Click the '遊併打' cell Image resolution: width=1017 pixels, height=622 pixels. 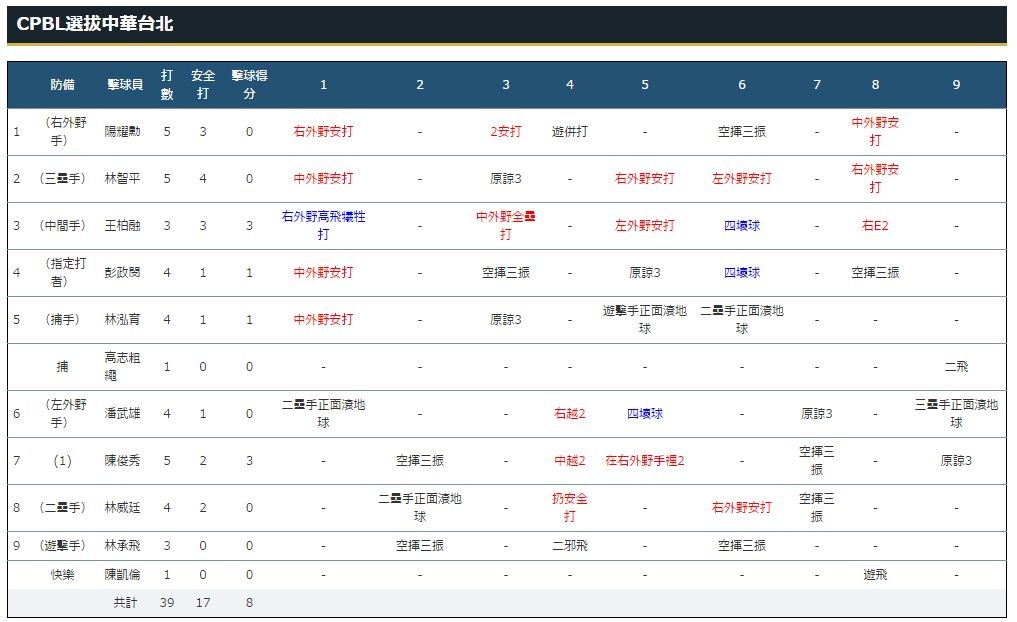tap(569, 132)
